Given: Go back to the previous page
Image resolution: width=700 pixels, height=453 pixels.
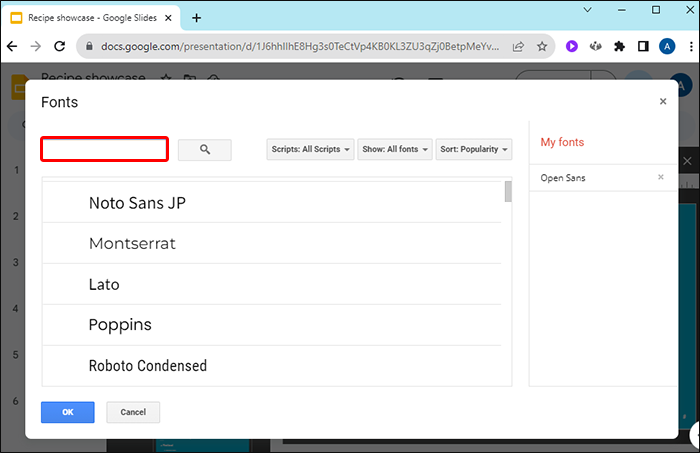Looking at the screenshot, I should click(13, 46).
